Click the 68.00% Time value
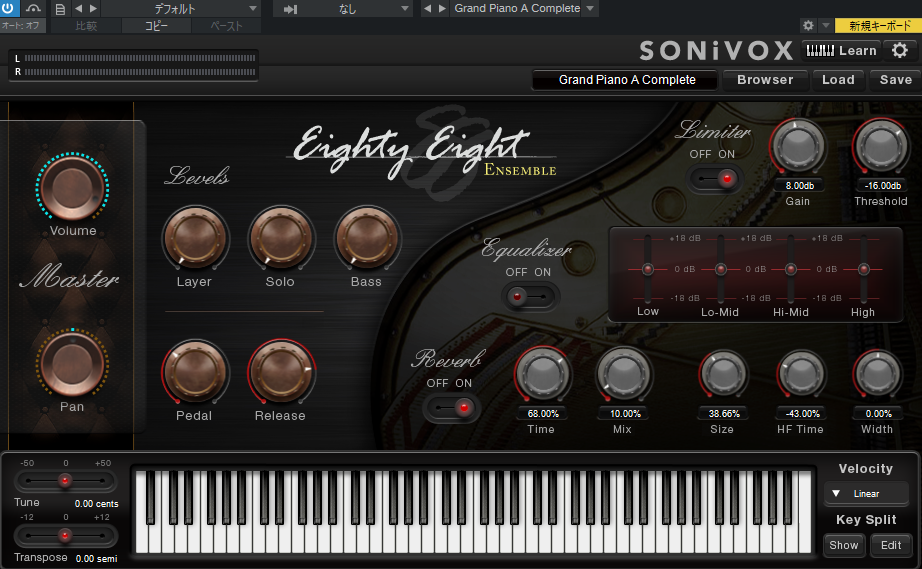The height and width of the screenshot is (569, 922). 543,414
